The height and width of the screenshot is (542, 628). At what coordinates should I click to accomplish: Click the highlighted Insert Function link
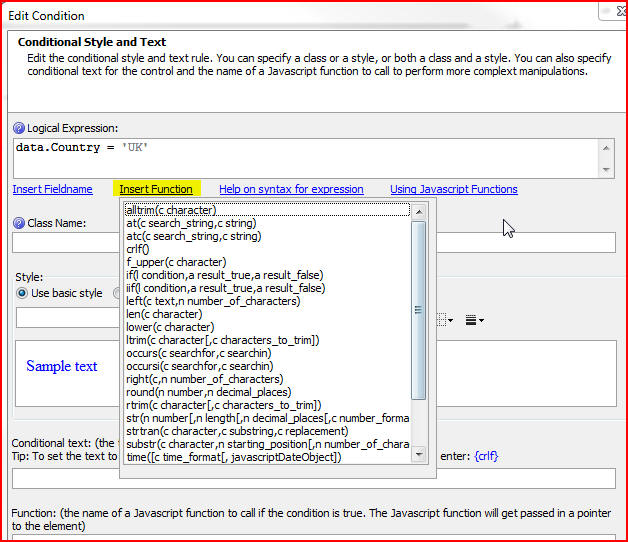[x=156, y=189]
